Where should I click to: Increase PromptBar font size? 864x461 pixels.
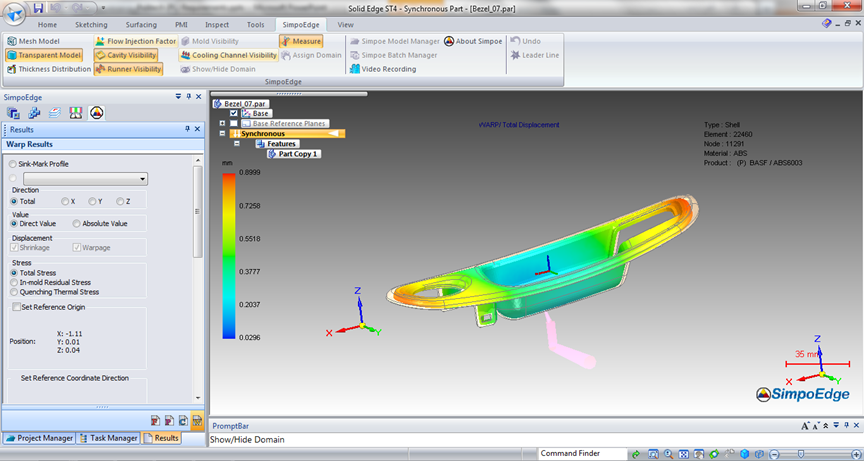click(805, 426)
